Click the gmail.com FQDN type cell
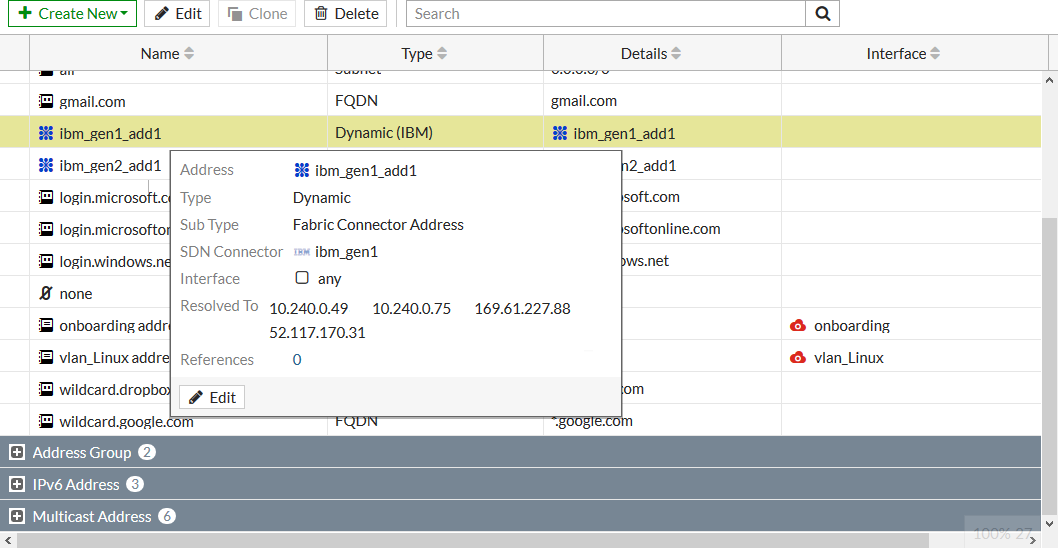 tap(435, 101)
